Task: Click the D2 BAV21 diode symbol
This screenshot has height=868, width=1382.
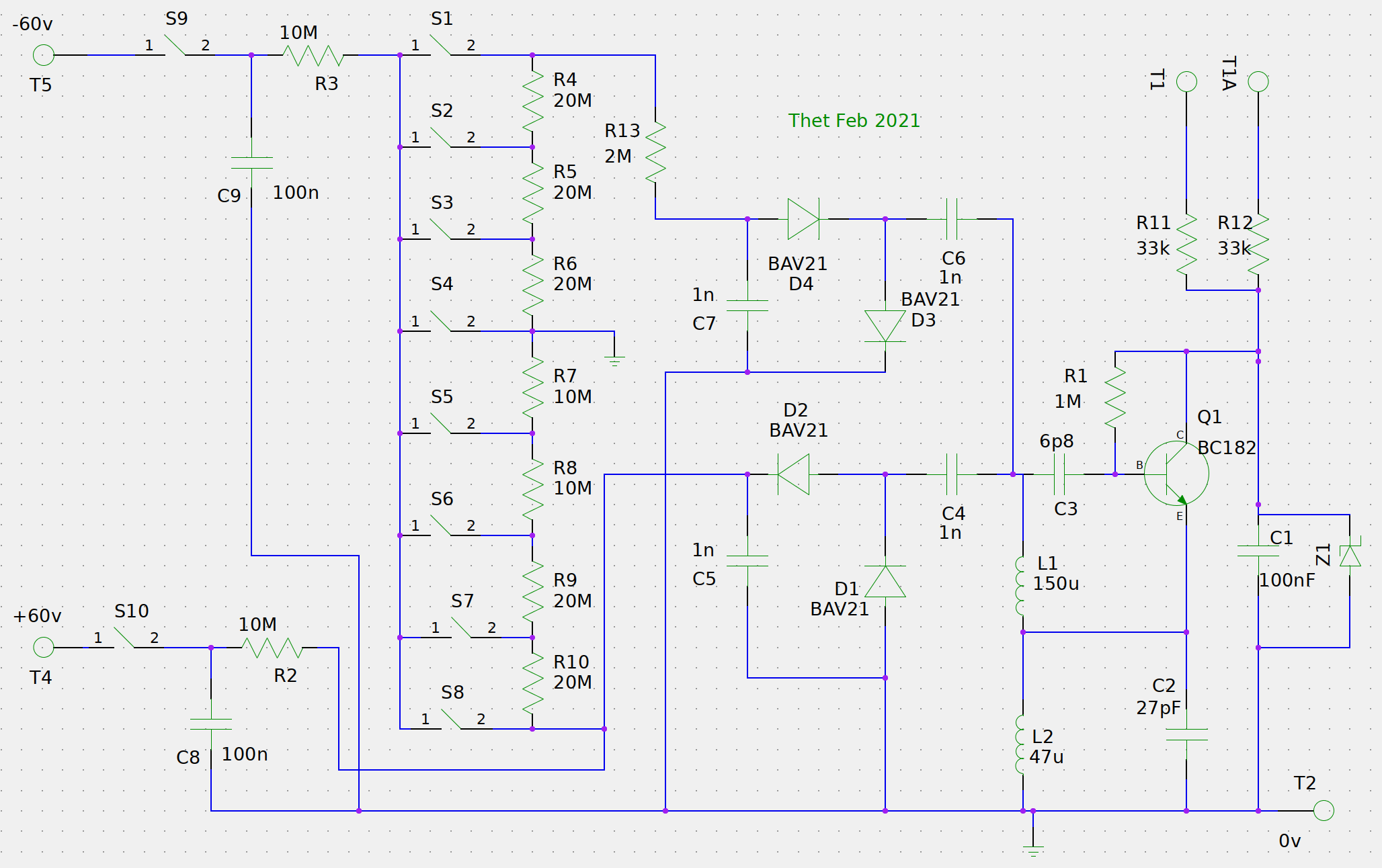Action: [x=793, y=474]
